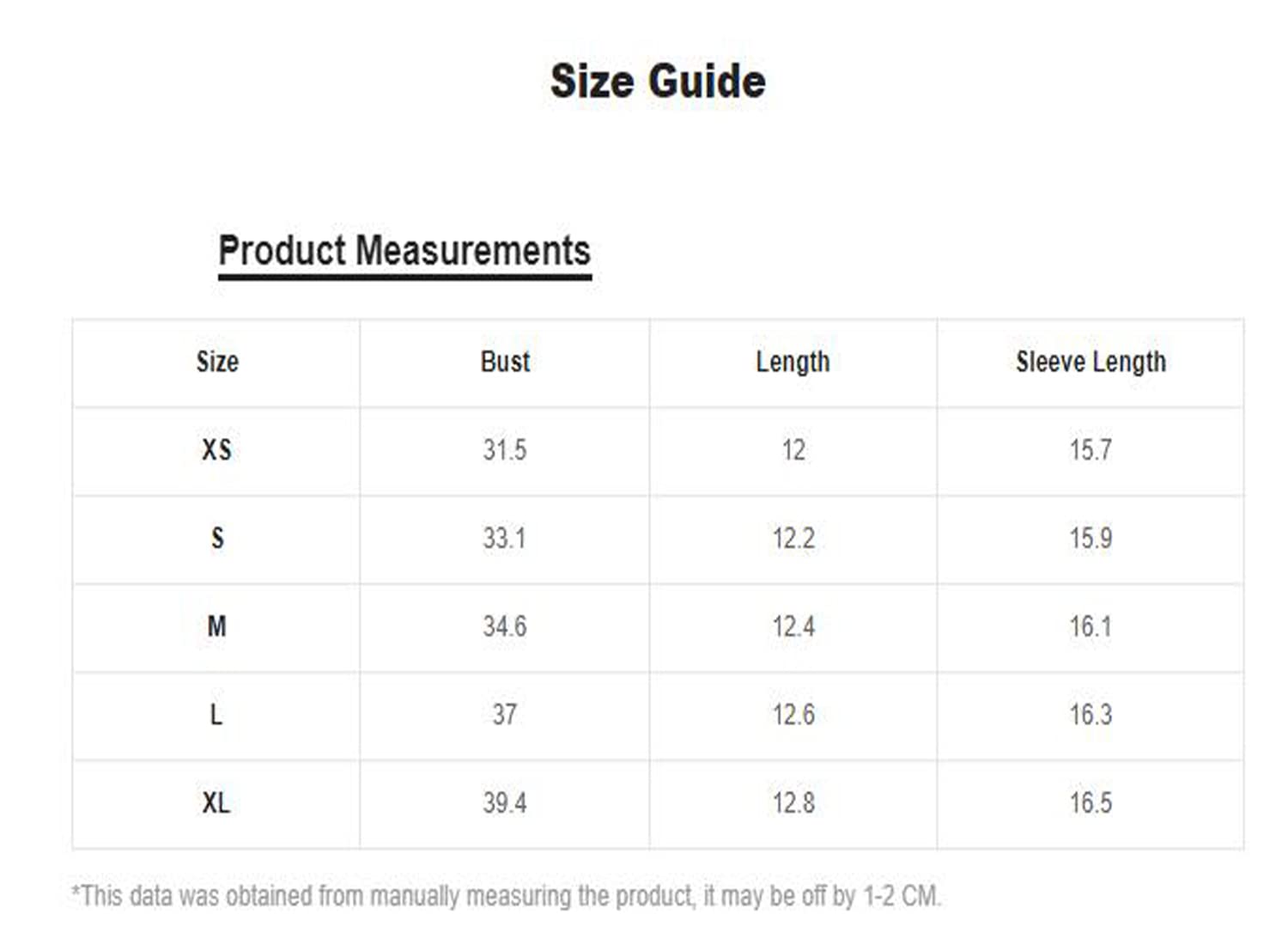Image resolution: width=1288 pixels, height=945 pixels.
Task: Click the XS sleeve length value 15.7
Action: pyautogui.click(x=1091, y=449)
